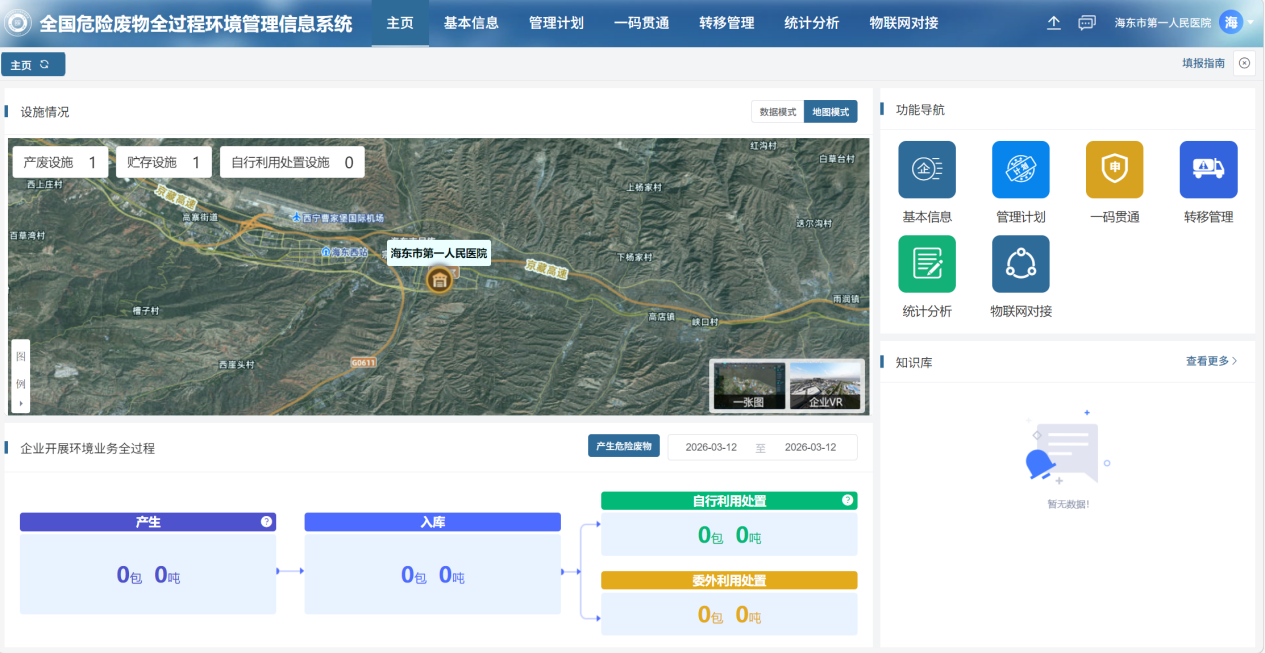Click the refresh icon on 主页 tab
The width and height of the screenshot is (1265, 653).
click(45, 64)
